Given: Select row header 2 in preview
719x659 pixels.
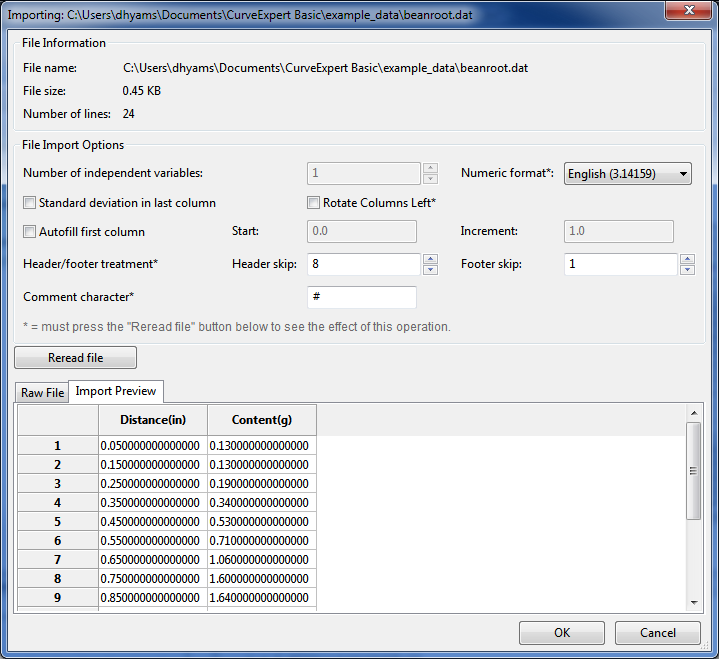Looking at the screenshot, I should click(58, 465).
